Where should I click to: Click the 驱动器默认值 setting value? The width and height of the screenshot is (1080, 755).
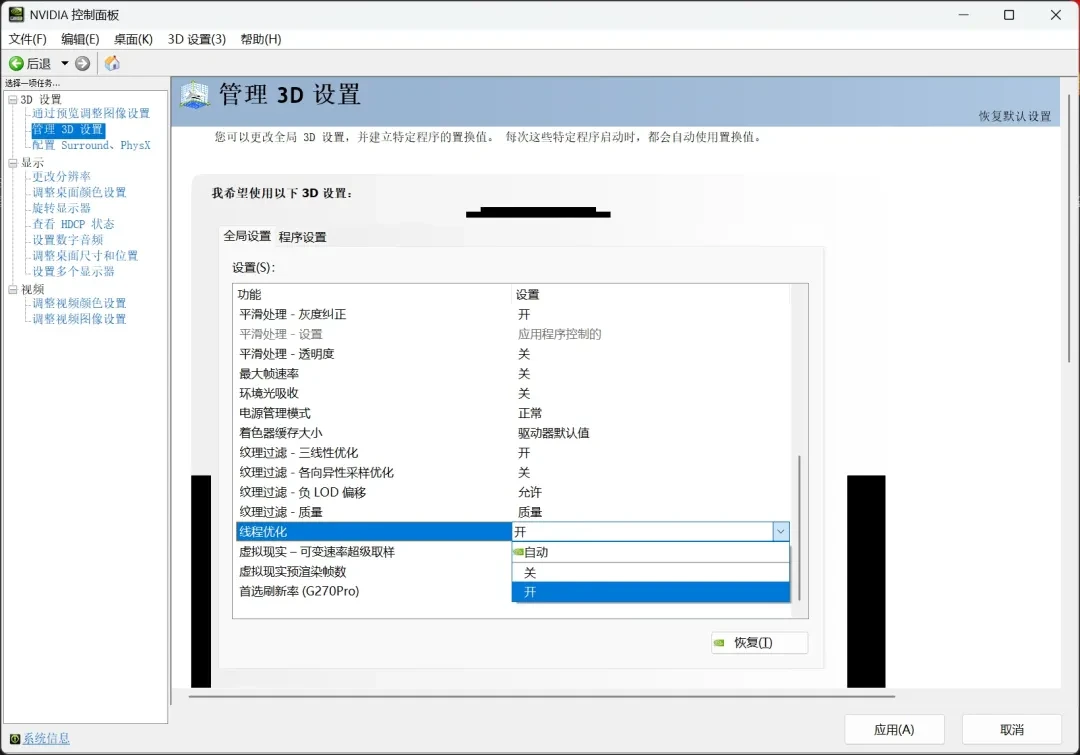(x=554, y=433)
